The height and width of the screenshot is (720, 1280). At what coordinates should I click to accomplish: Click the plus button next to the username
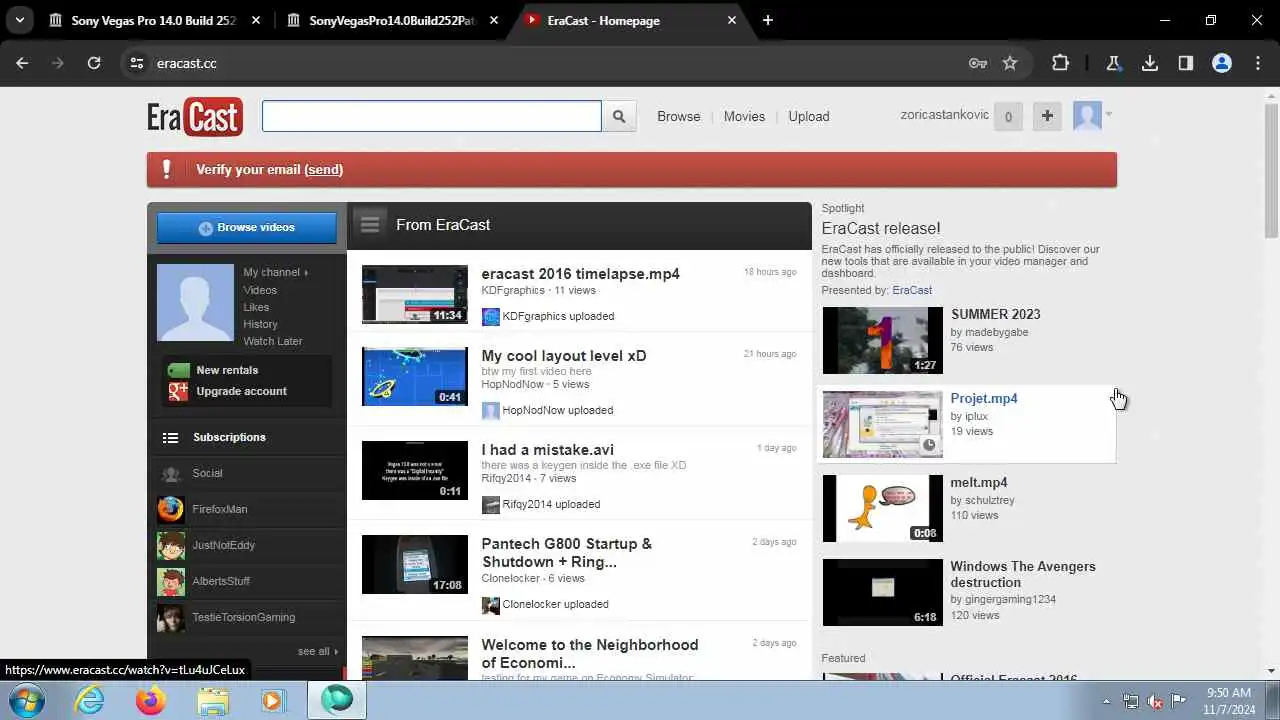pyautogui.click(x=1047, y=116)
